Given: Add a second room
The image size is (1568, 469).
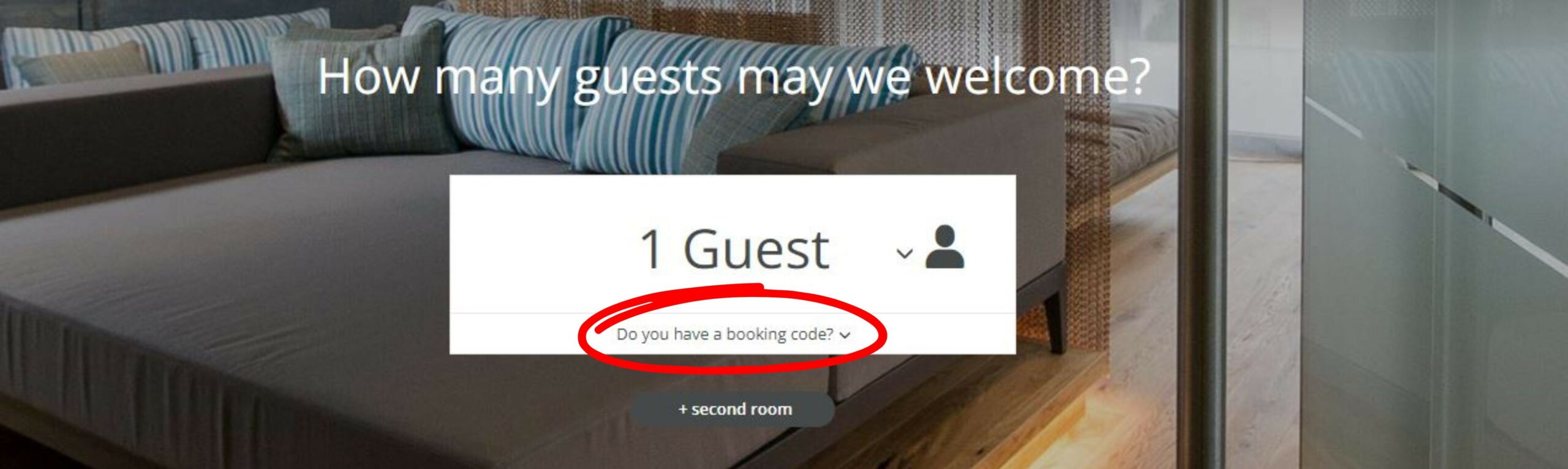Looking at the screenshot, I should (733, 409).
